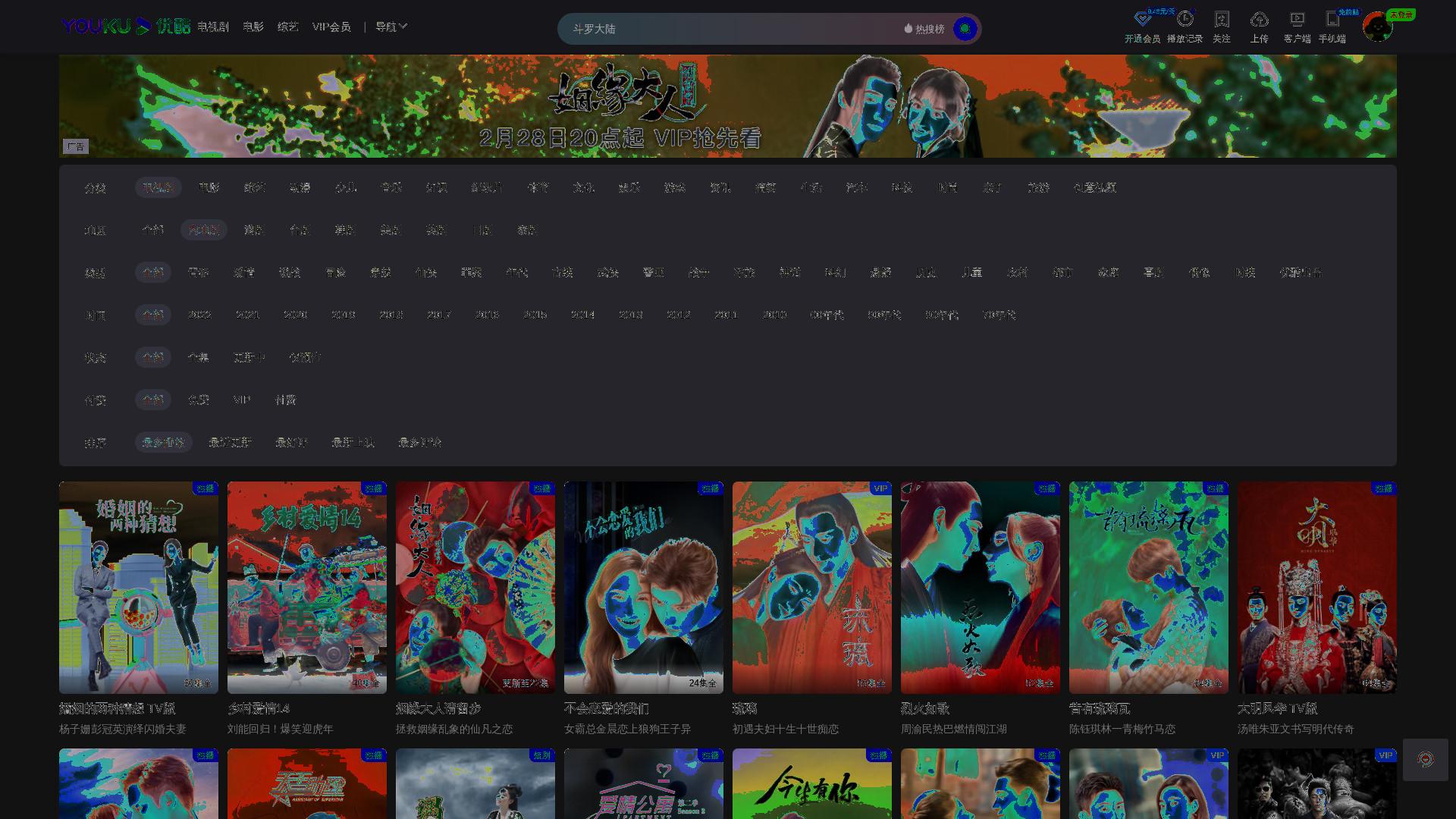Screen dimensions: 1456x819
Task: Select 全部 in the region filter row
Action: click(x=152, y=230)
